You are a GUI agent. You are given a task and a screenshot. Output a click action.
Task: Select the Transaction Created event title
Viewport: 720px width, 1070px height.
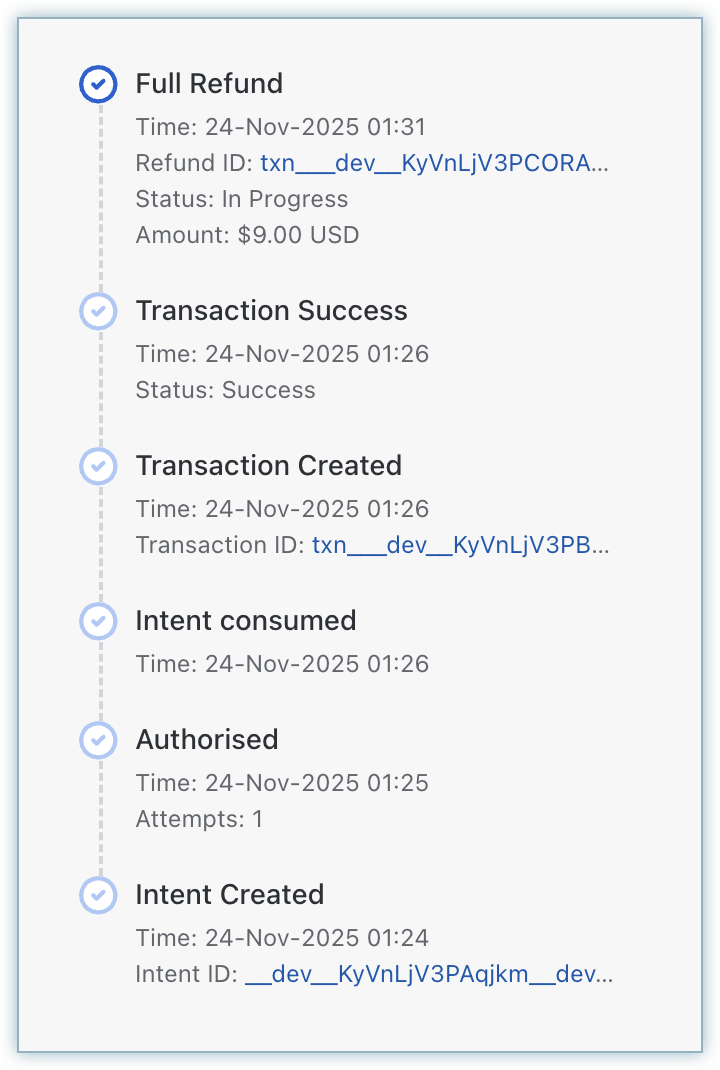[x=268, y=466]
